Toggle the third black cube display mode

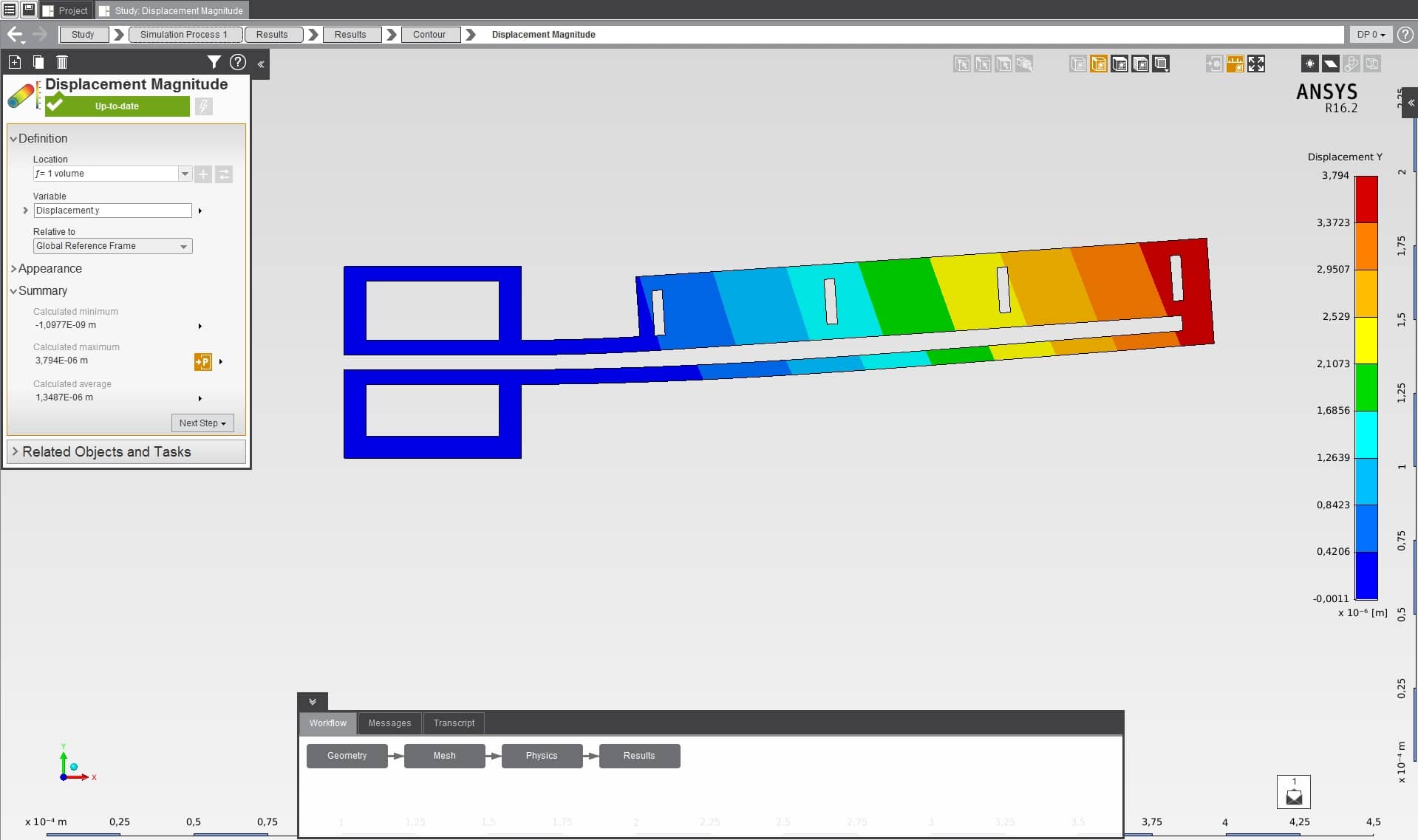(1119, 64)
